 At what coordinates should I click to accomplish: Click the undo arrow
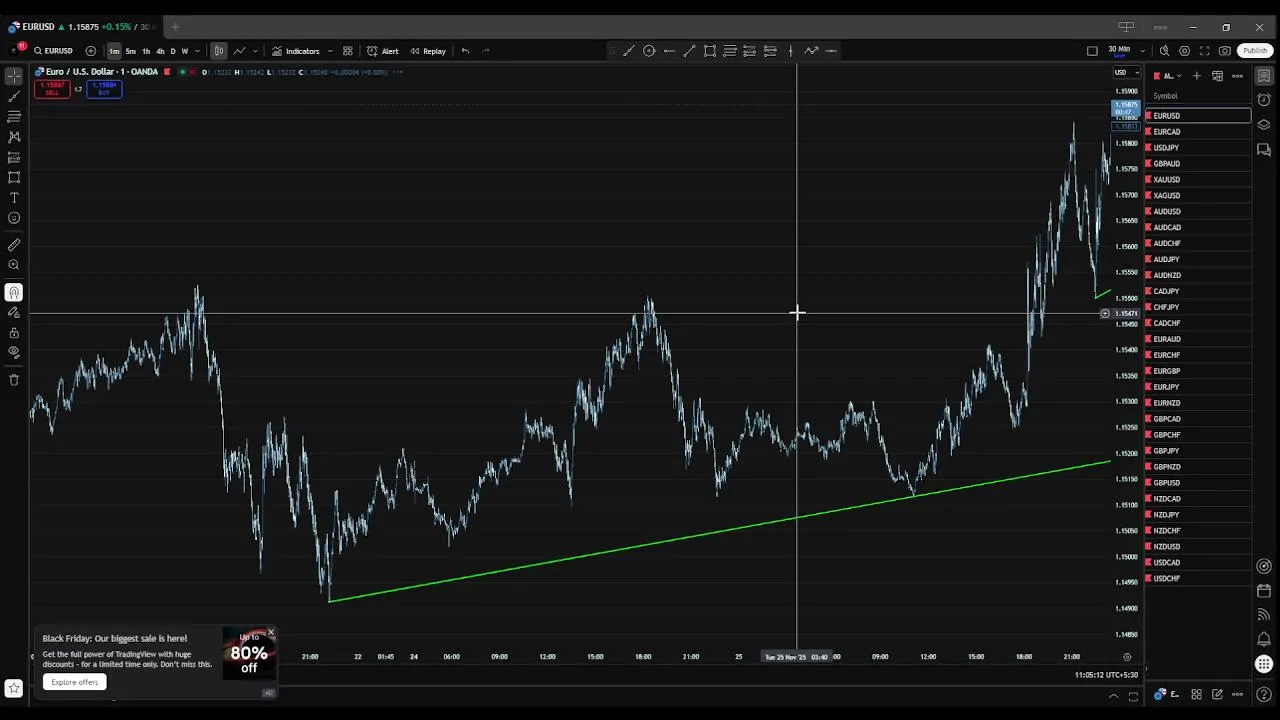(x=465, y=51)
